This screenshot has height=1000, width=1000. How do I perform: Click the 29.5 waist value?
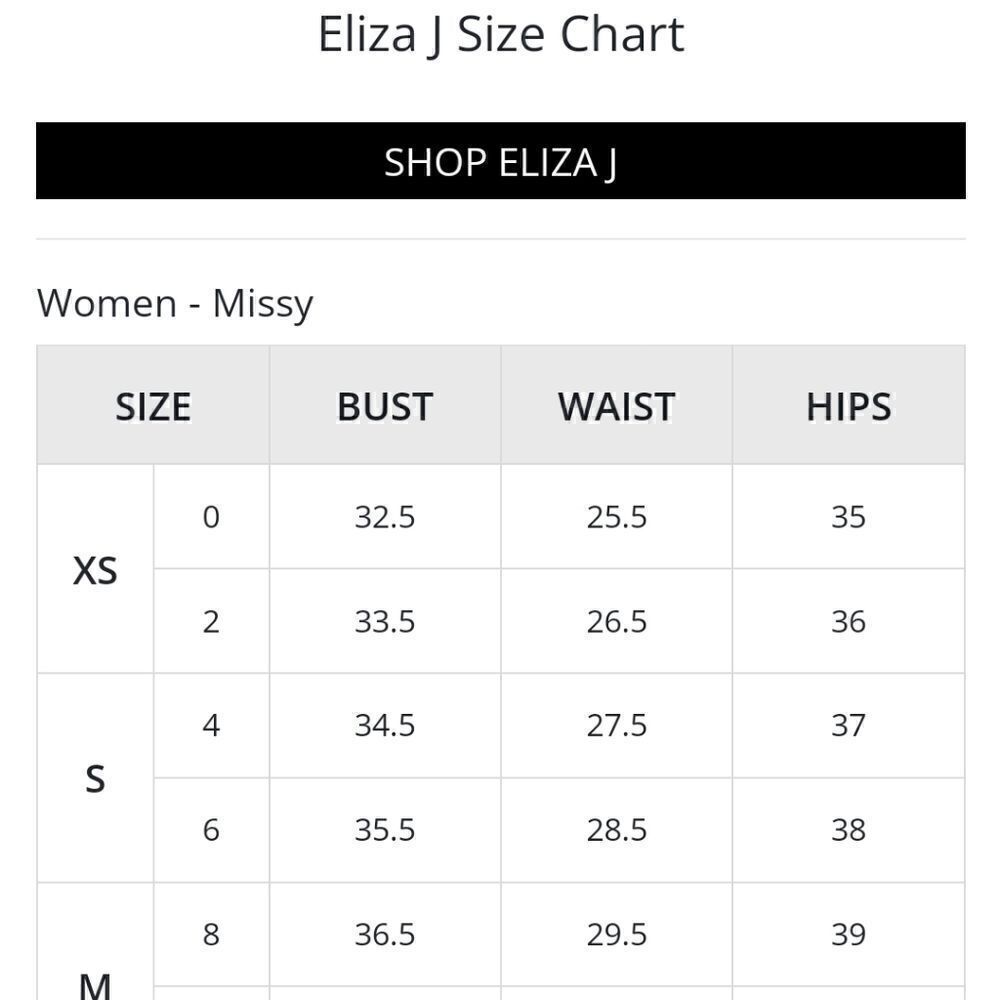(617, 935)
